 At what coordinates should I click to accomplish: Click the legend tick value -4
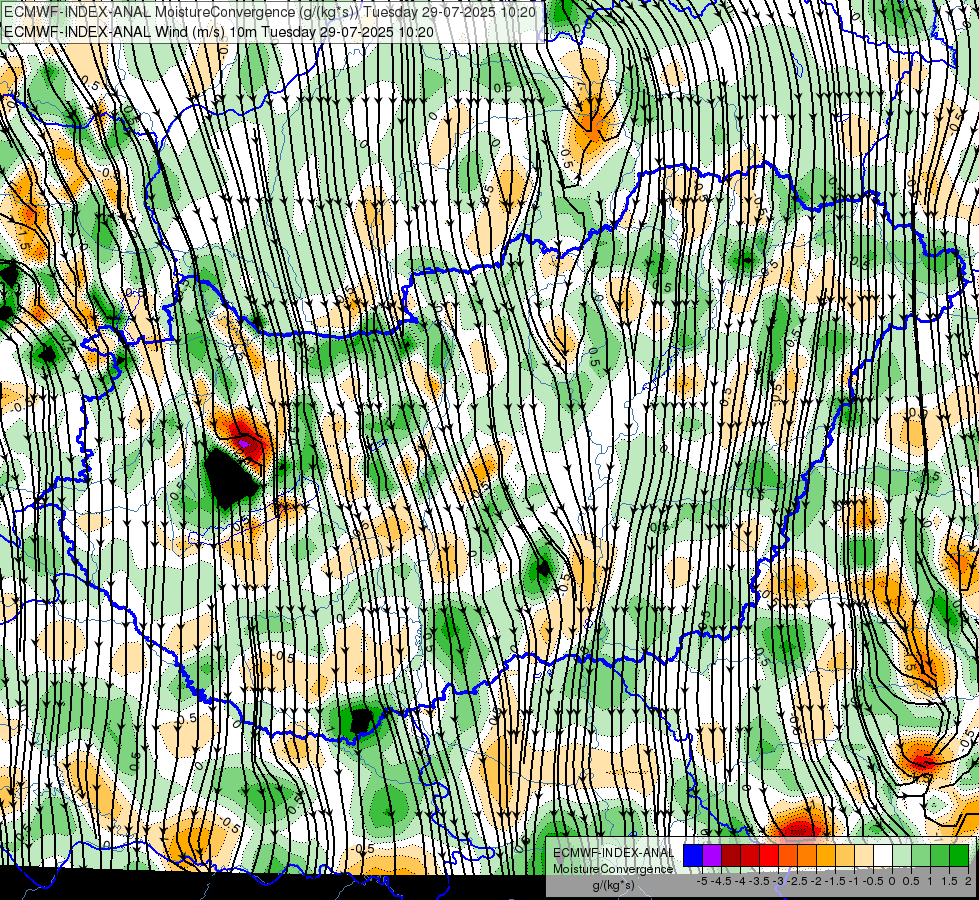pos(740,881)
